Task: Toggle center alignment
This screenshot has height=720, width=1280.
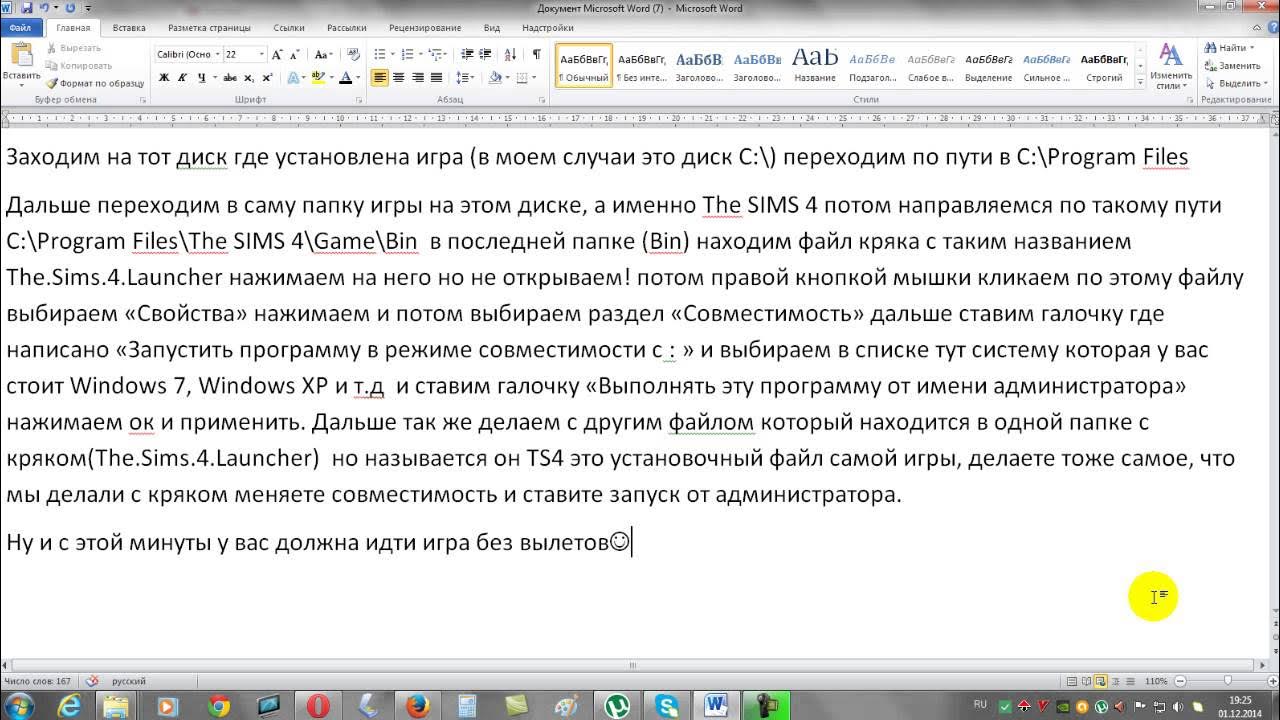Action: click(x=399, y=78)
